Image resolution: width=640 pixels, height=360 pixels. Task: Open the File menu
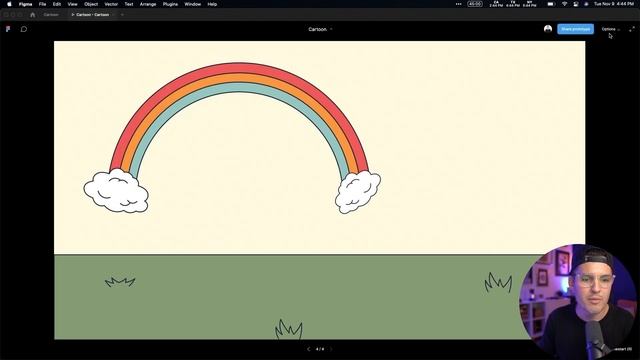(x=42, y=4)
